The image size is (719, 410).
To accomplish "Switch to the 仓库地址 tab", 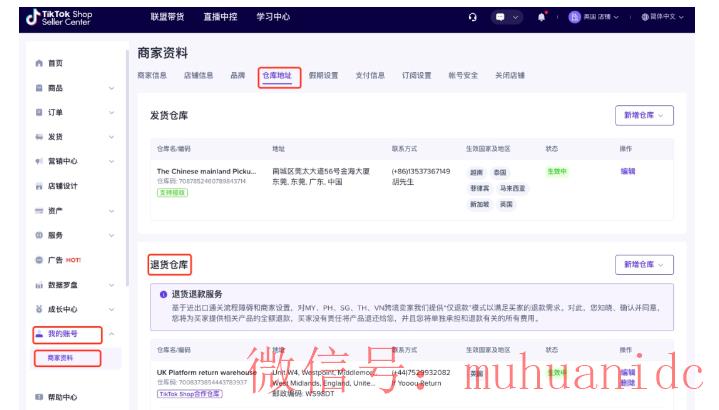I will tap(278, 75).
